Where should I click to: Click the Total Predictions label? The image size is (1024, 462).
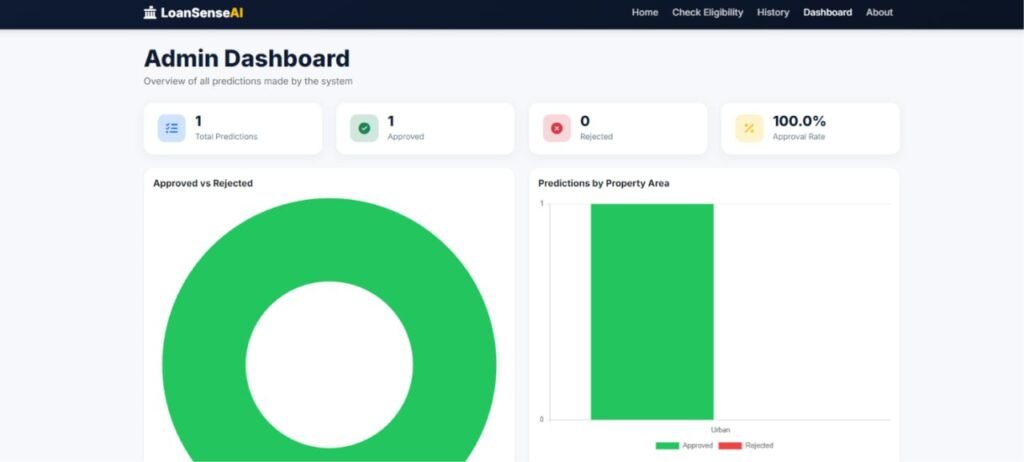click(226, 137)
